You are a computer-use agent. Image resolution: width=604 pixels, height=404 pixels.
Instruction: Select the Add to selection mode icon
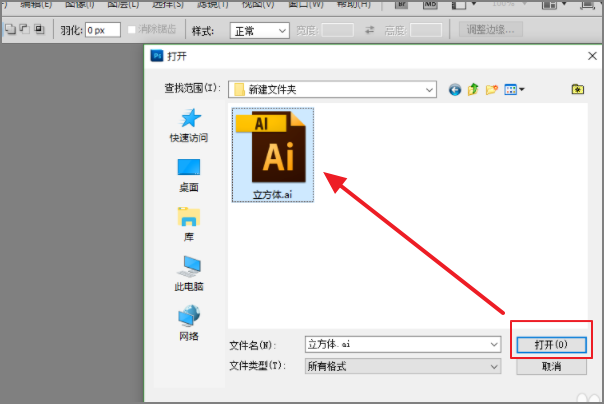[x=10, y=29]
